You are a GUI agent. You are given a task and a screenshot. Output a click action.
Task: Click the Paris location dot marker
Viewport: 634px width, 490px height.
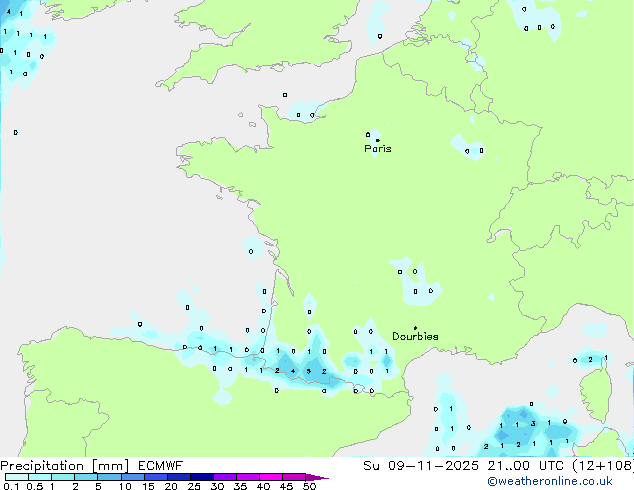pyautogui.click(x=378, y=140)
